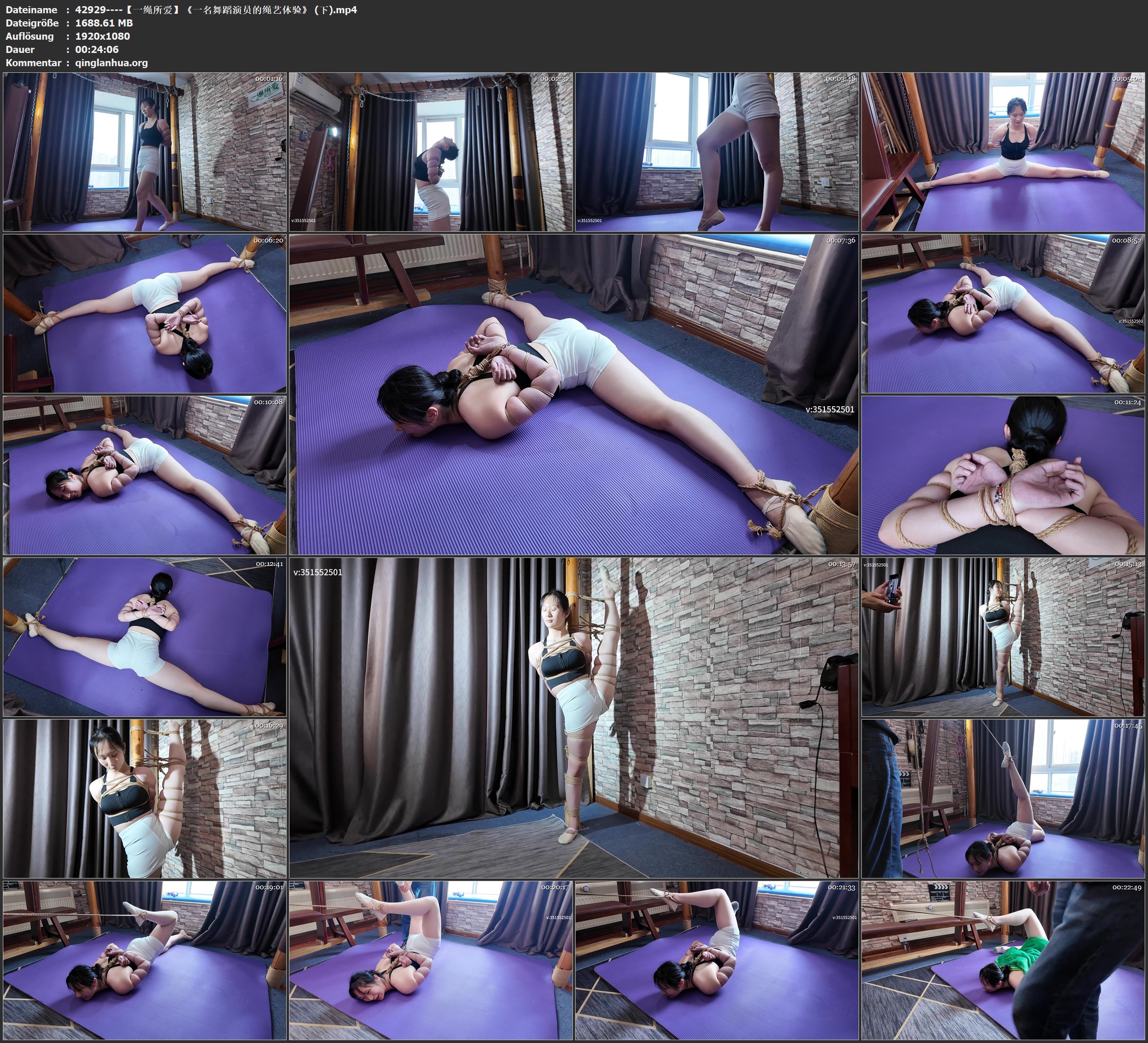Image resolution: width=1148 pixels, height=1043 pixels.
Task: Click the qinglanhua.org comment text
Action: coord(112,63)
